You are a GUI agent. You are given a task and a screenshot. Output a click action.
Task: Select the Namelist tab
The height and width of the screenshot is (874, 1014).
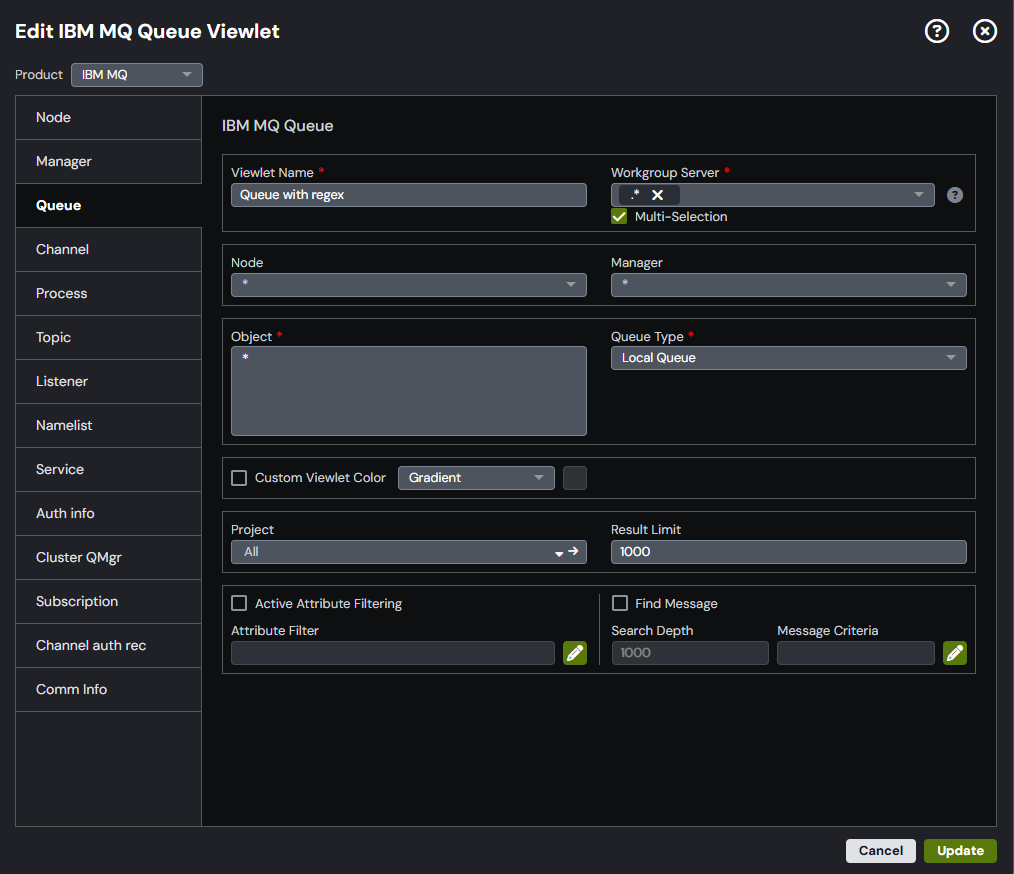[x=109, y=425]
